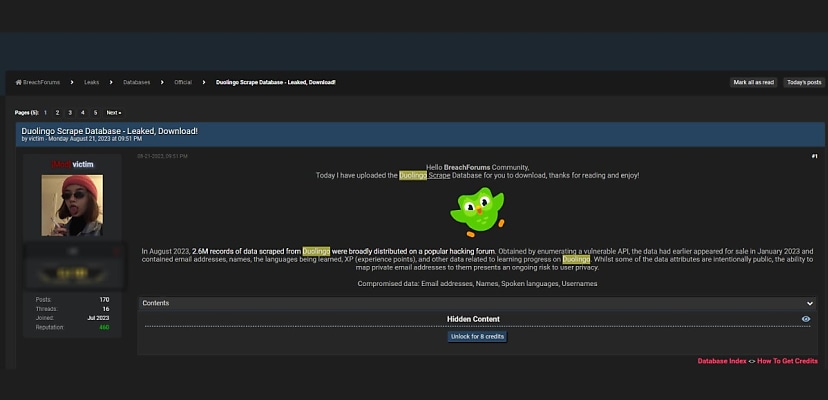The image size is (828, 400).
Task: Collapse the Contents section chevron
Action: pyautogui.click(x=810, y=303)
